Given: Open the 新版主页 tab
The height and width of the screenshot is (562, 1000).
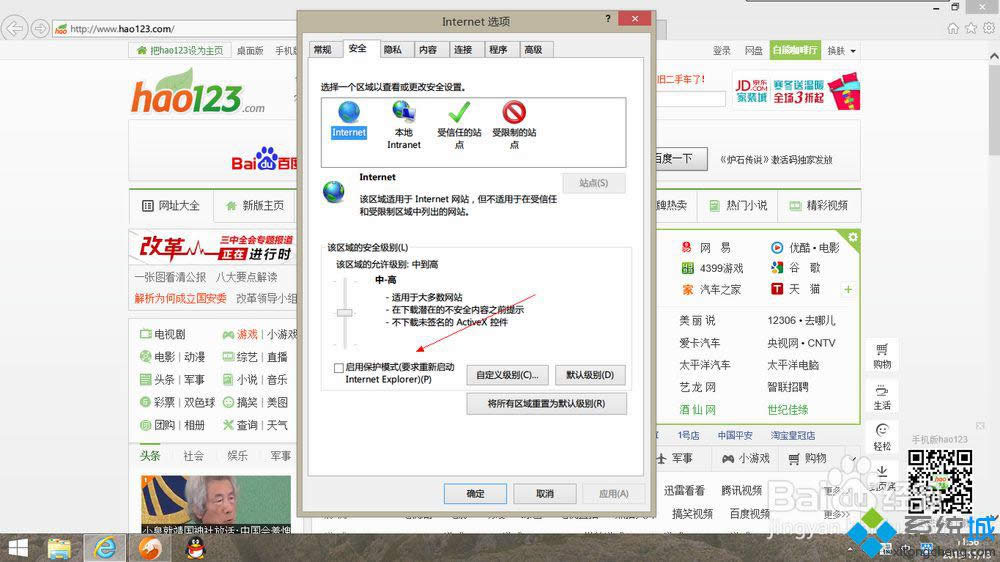Looking at the screenshot, I should pos(254,205).
